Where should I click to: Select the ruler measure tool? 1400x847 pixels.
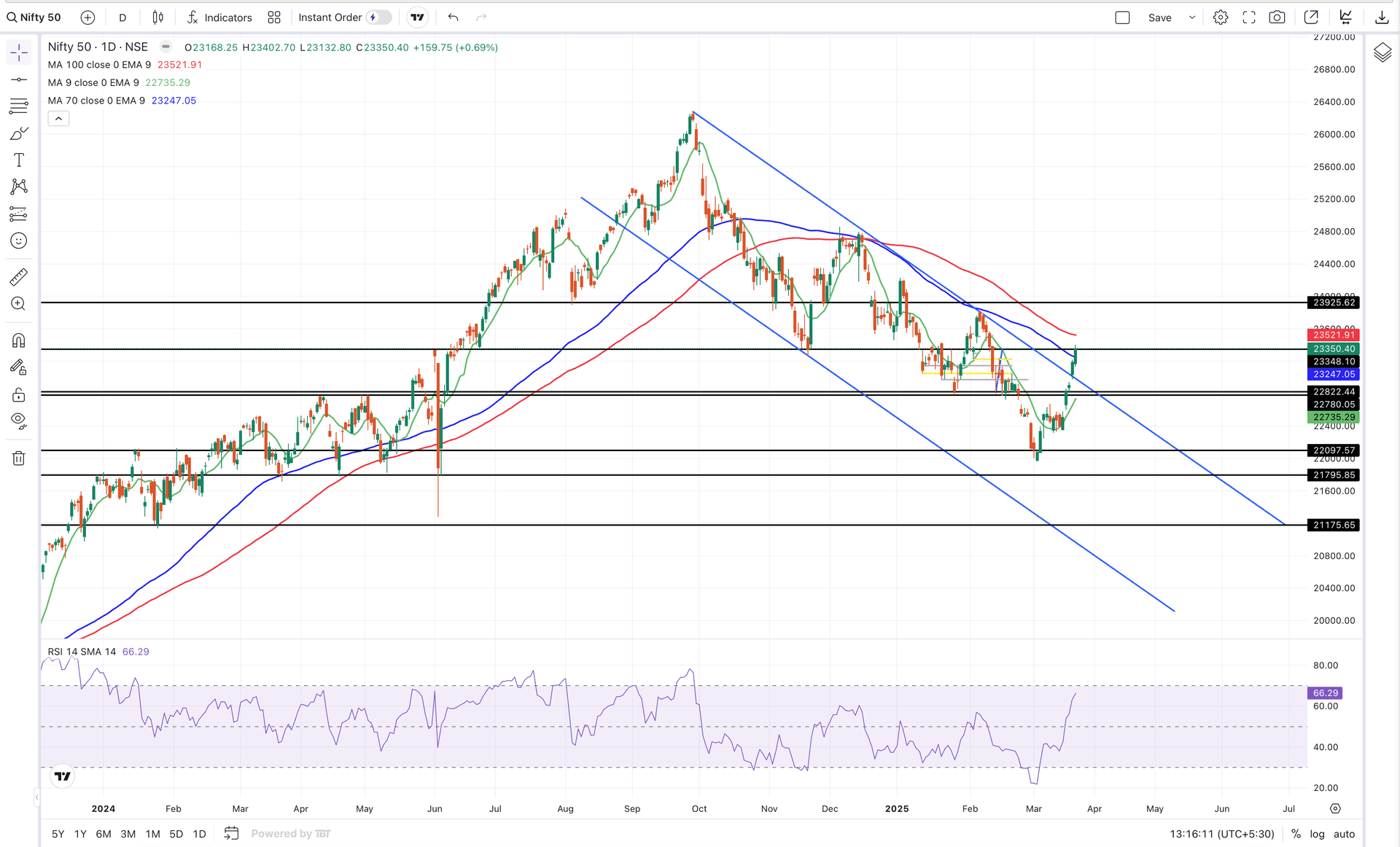(x=19, y=277)
